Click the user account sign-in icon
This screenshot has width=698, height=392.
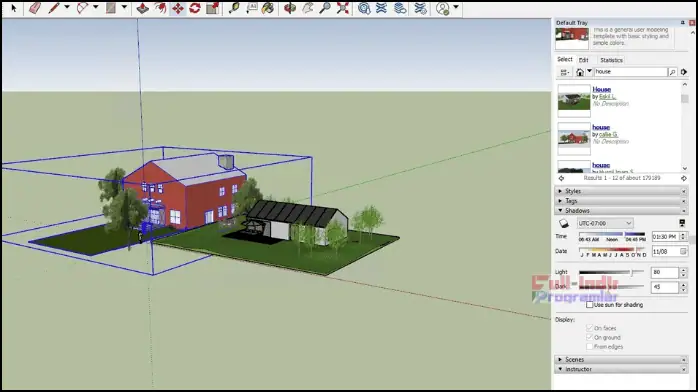pyautogui.click(x=442, y=8)
